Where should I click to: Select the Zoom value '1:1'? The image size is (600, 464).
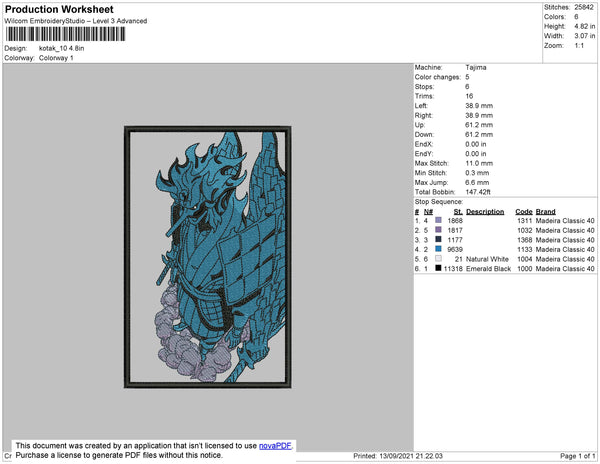pyautogui.click(x=579, y=46)
